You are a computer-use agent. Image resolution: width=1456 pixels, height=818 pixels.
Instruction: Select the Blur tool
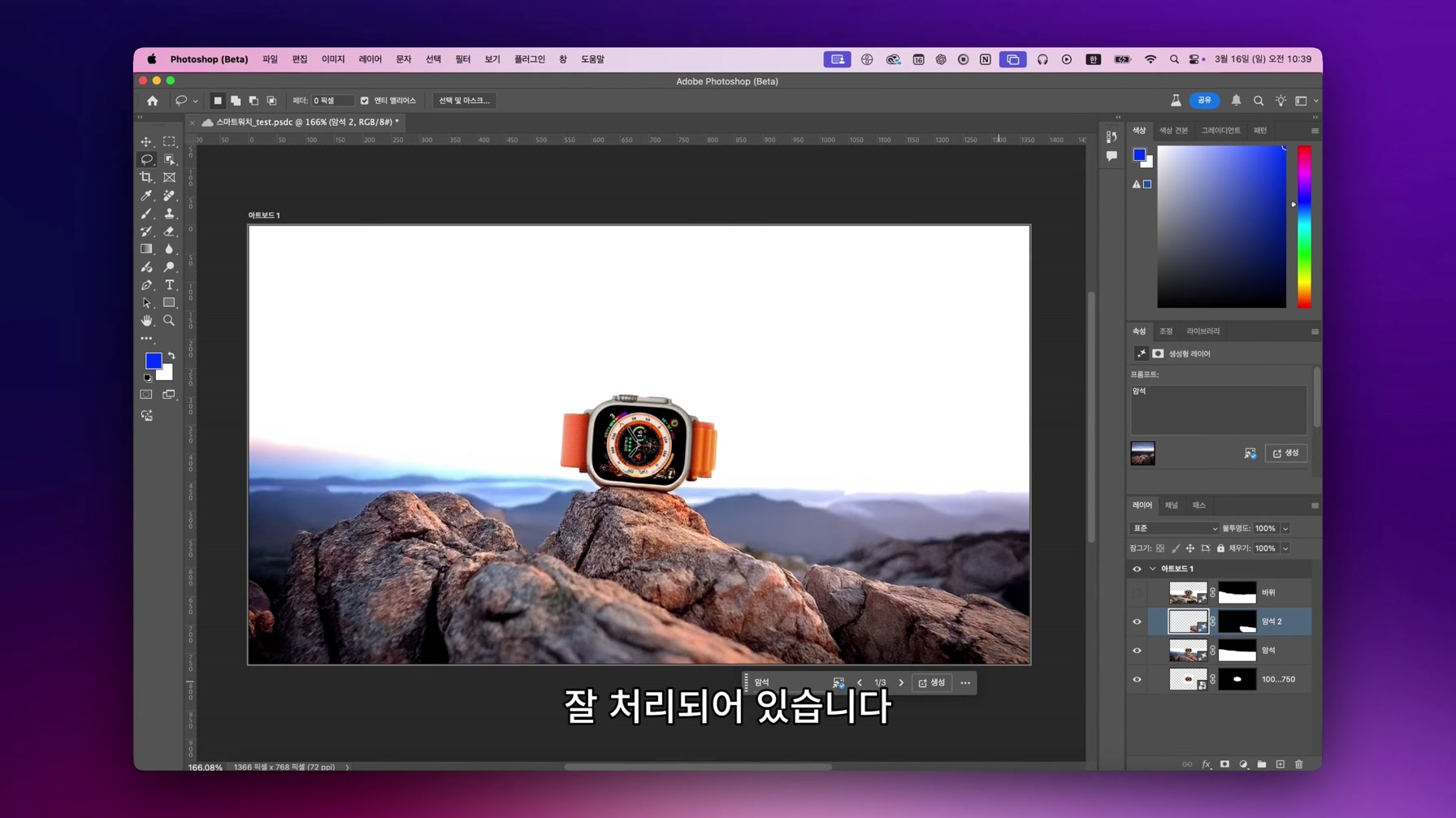(169, 249)
